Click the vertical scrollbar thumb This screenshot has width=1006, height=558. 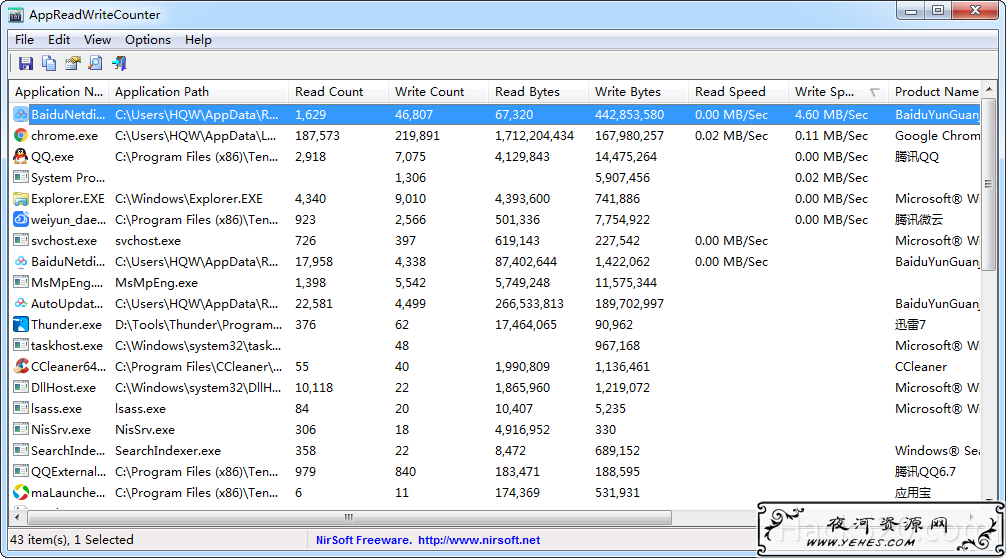pyautogui.click(x=989, y=185)
